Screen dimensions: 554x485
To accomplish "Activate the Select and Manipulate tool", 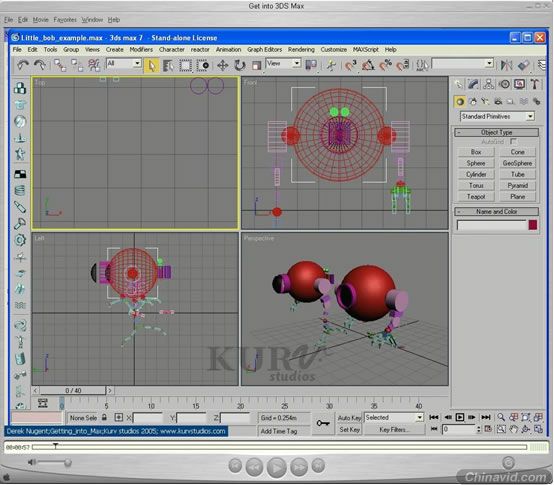I will (331, 65).
